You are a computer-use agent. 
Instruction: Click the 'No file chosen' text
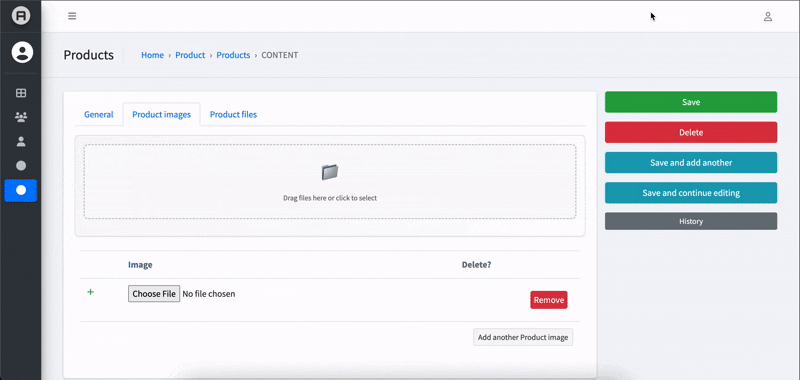pos(209,294)
